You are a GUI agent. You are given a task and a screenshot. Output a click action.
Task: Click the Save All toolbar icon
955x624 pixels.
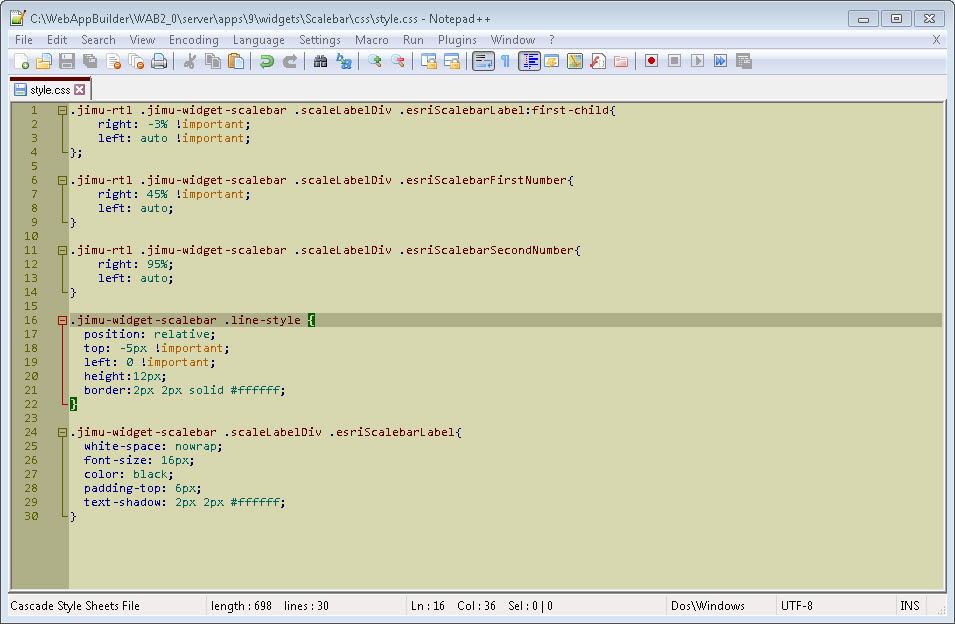click(90, 61)
